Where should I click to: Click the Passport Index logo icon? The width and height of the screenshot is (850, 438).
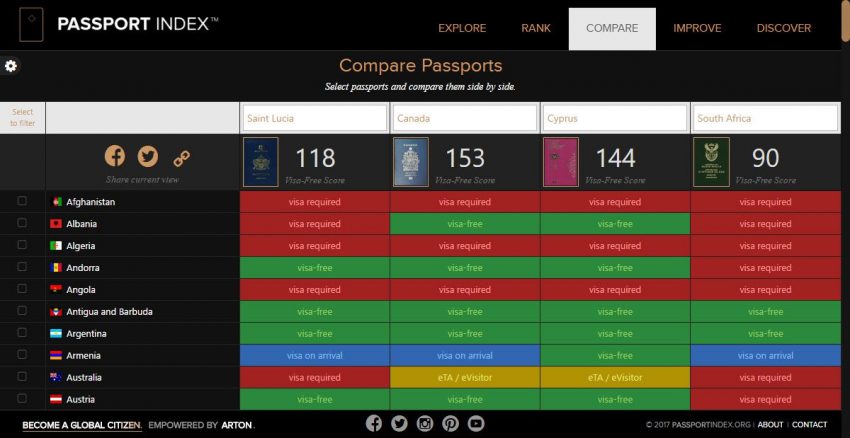31,26
